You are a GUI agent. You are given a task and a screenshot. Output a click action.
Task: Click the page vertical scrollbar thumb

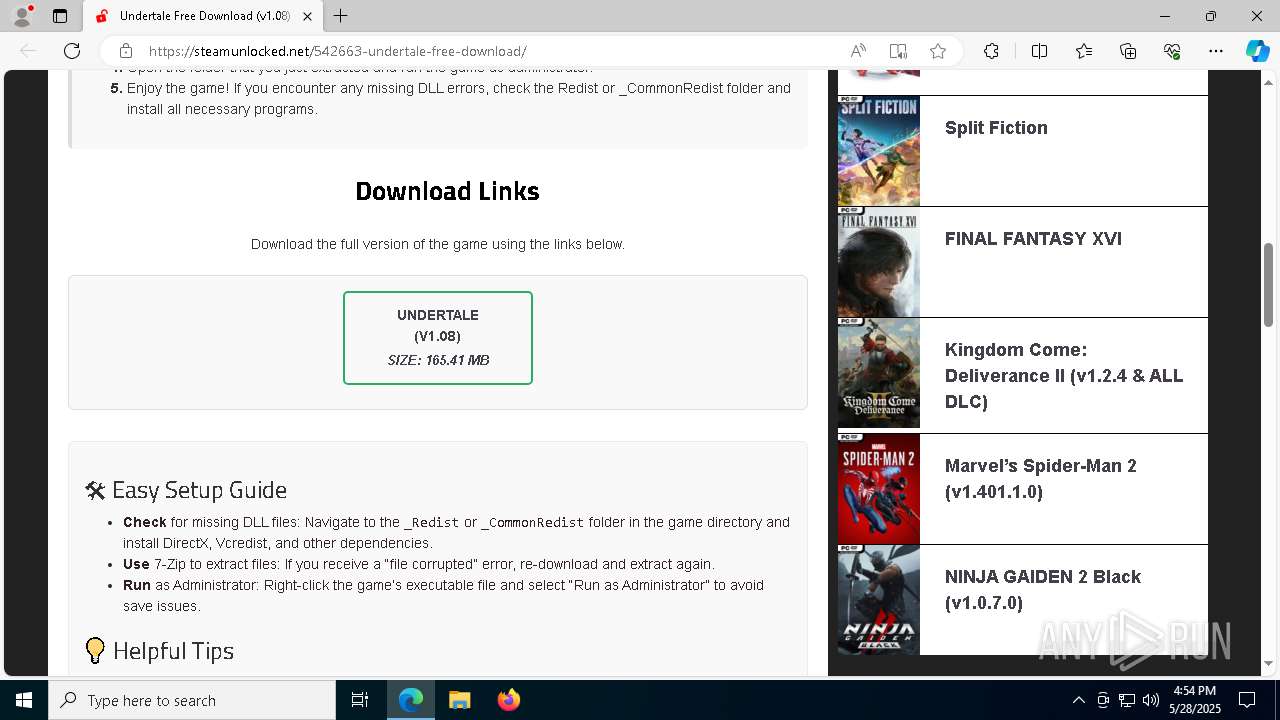1269,284
